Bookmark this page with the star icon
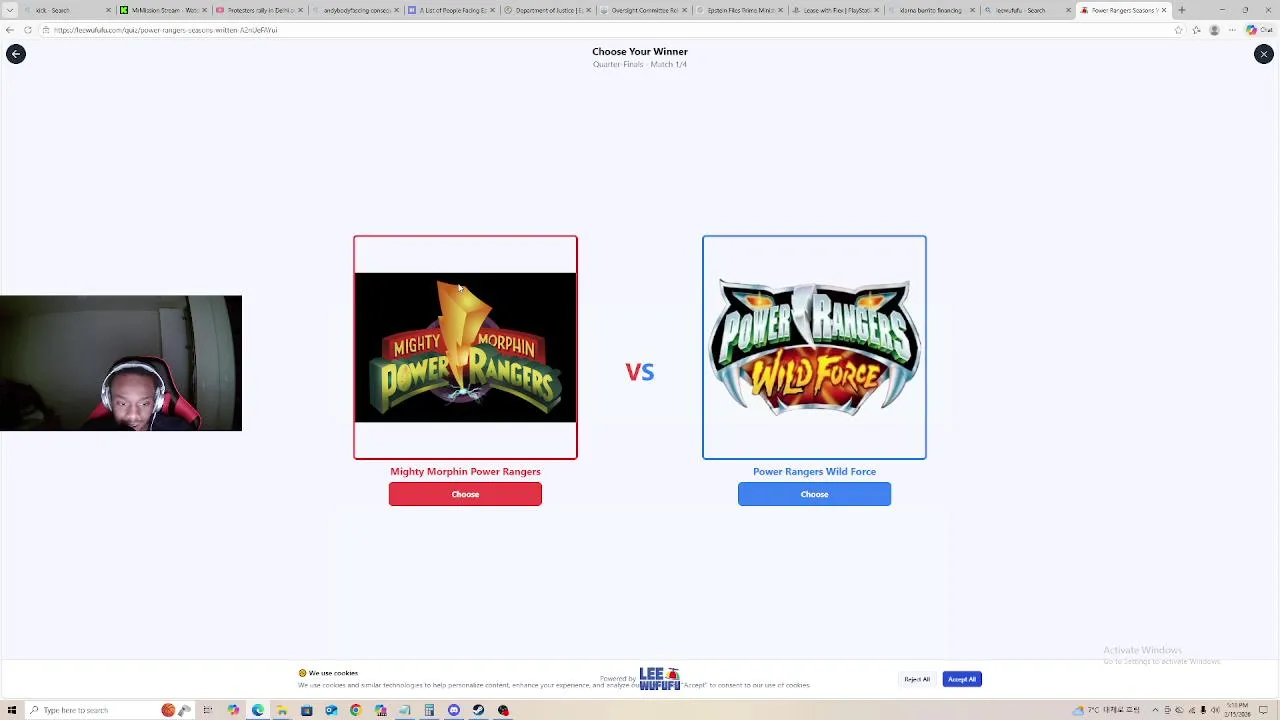The height and width of the screenshot is (720, 1280). coord(1178,30)
